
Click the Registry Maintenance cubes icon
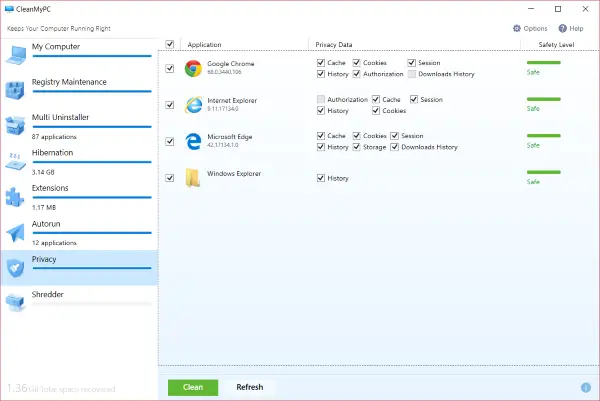[15, 90]
